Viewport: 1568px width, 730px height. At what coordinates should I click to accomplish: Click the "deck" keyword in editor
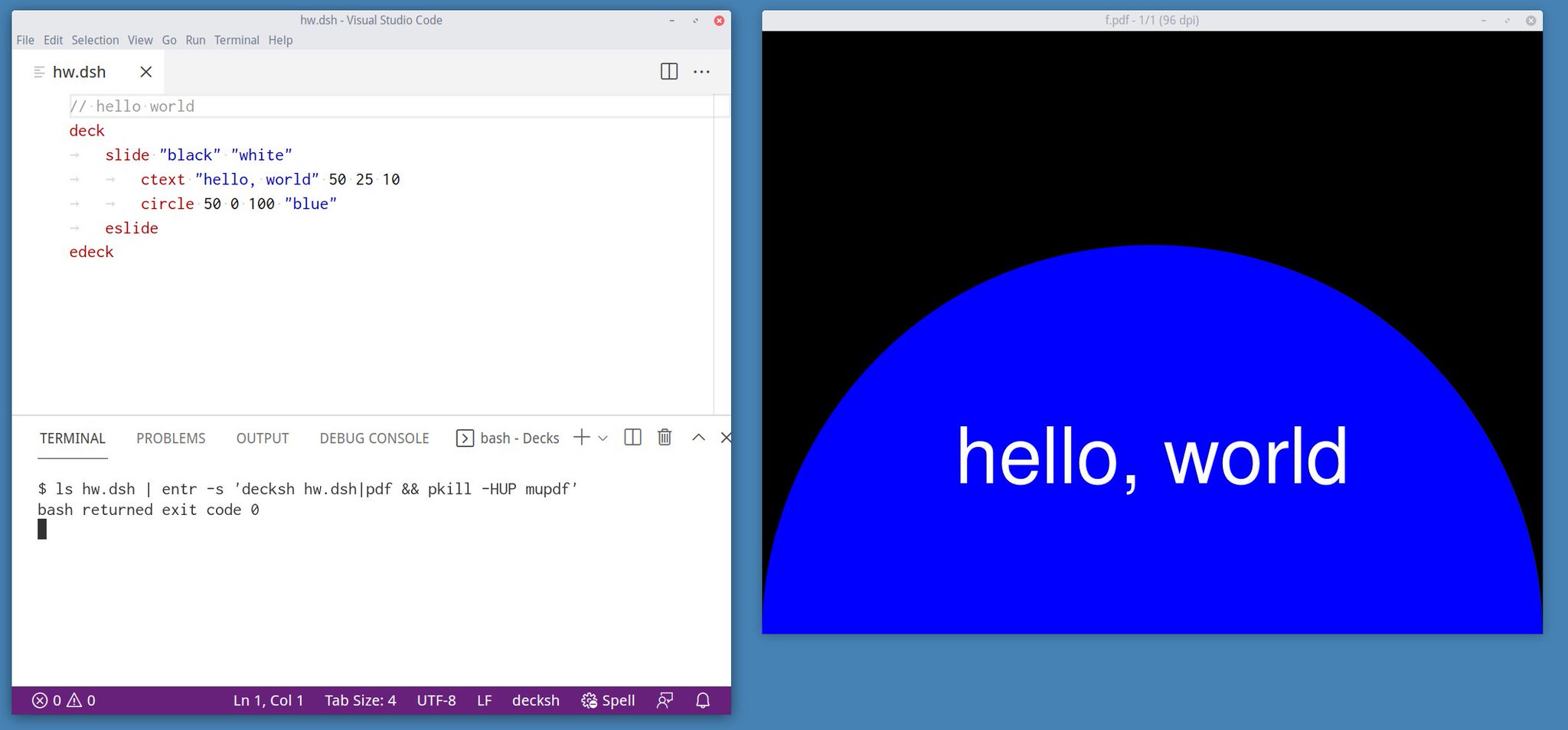[x=87, y=131]
